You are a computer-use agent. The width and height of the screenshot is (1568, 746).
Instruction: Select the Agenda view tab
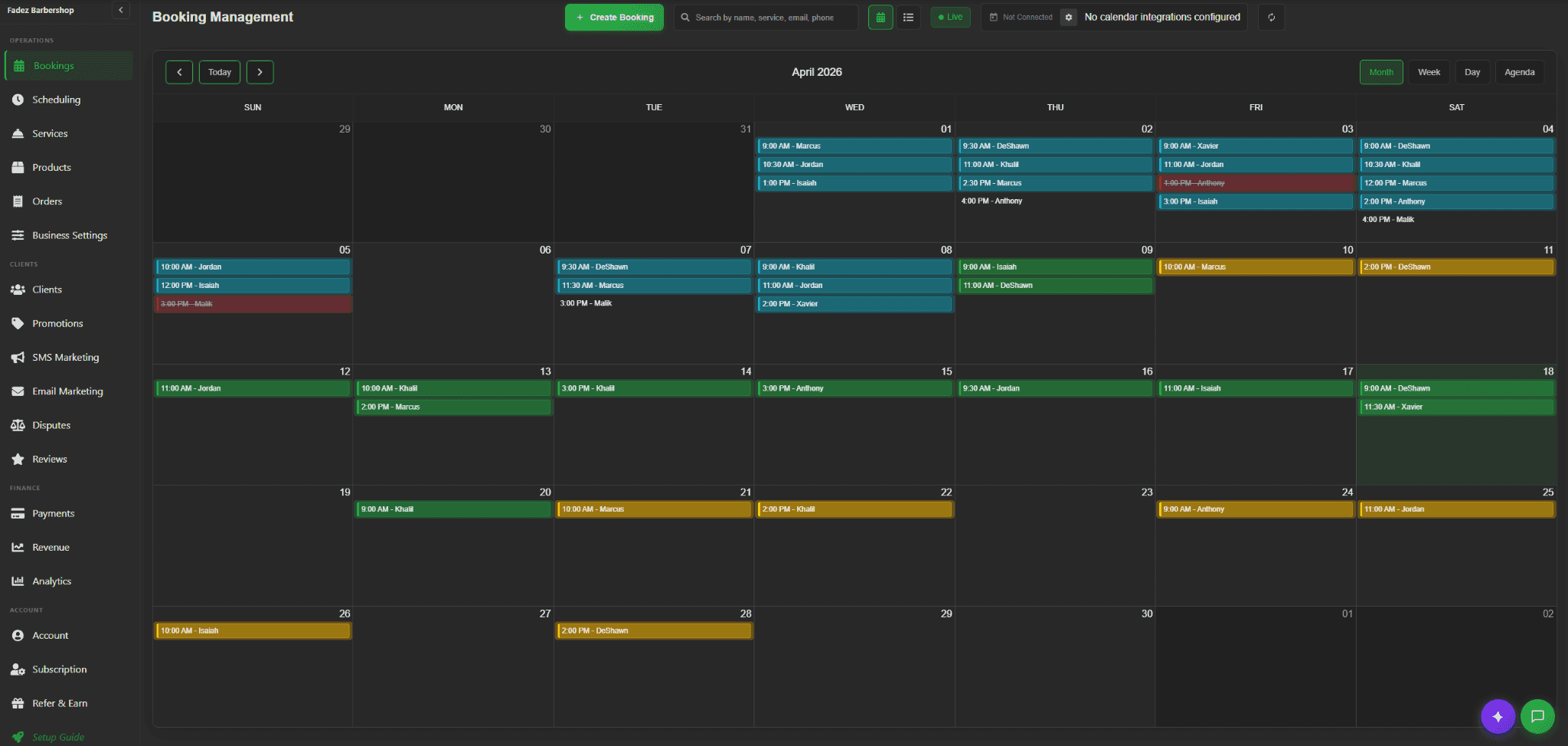(x=1519, y=72)
